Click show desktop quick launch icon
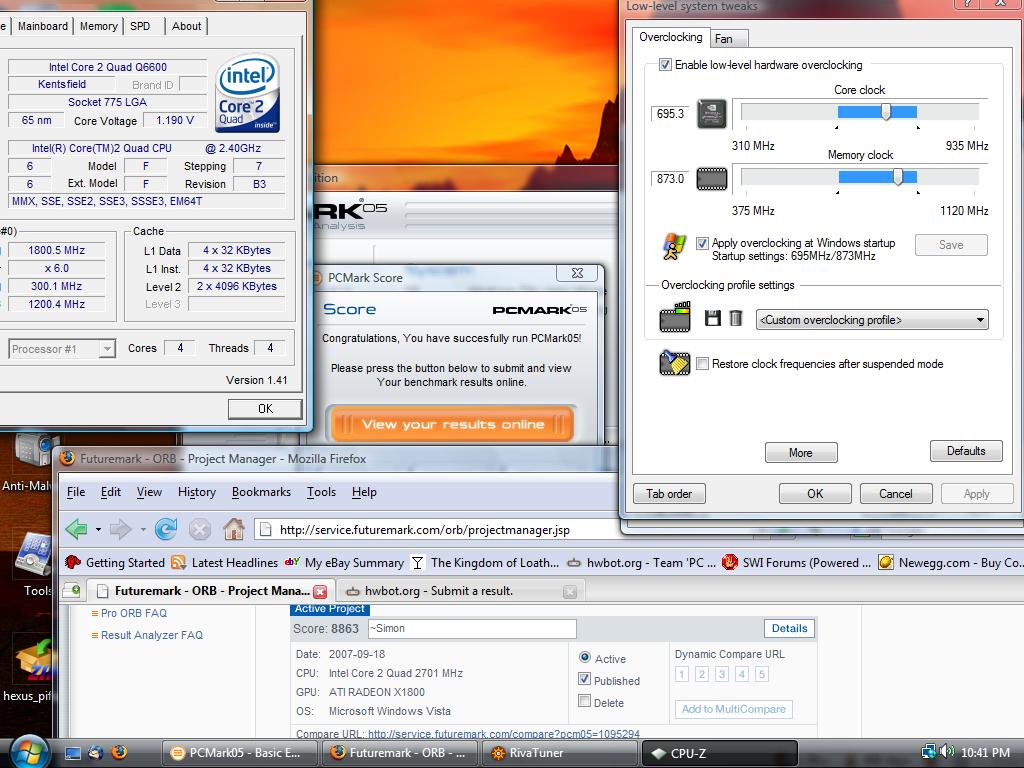Viewport: 1024px width, 768px height. 72,753
